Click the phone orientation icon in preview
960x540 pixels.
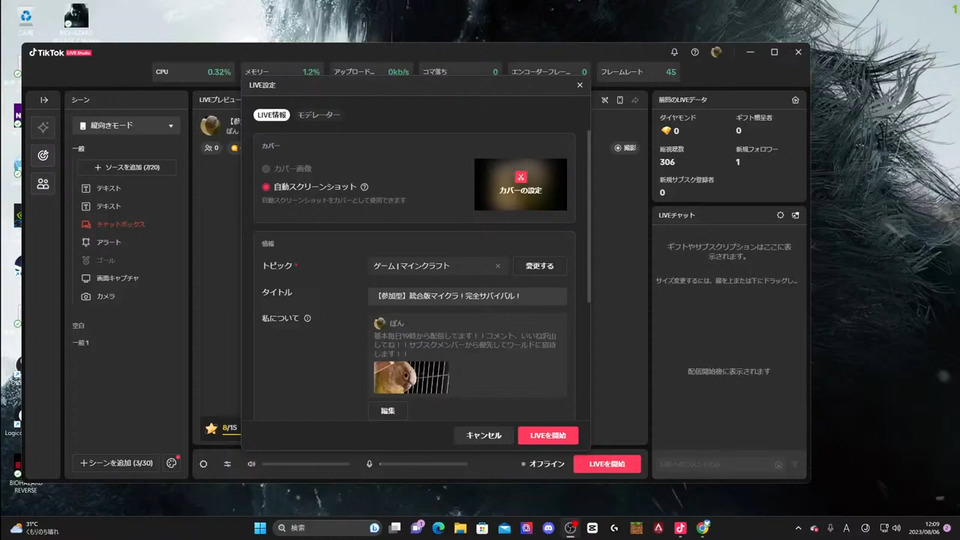pos(620,100)
